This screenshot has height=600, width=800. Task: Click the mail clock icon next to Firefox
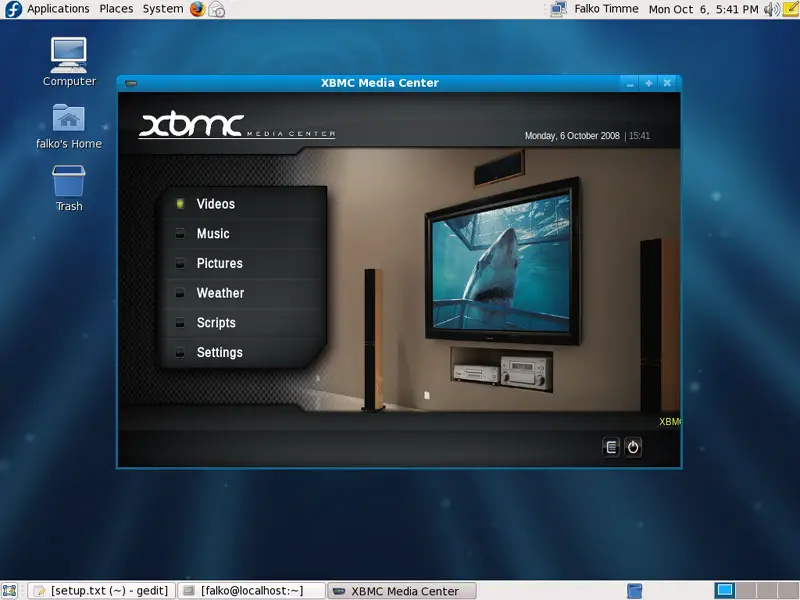tap(217, 9)
